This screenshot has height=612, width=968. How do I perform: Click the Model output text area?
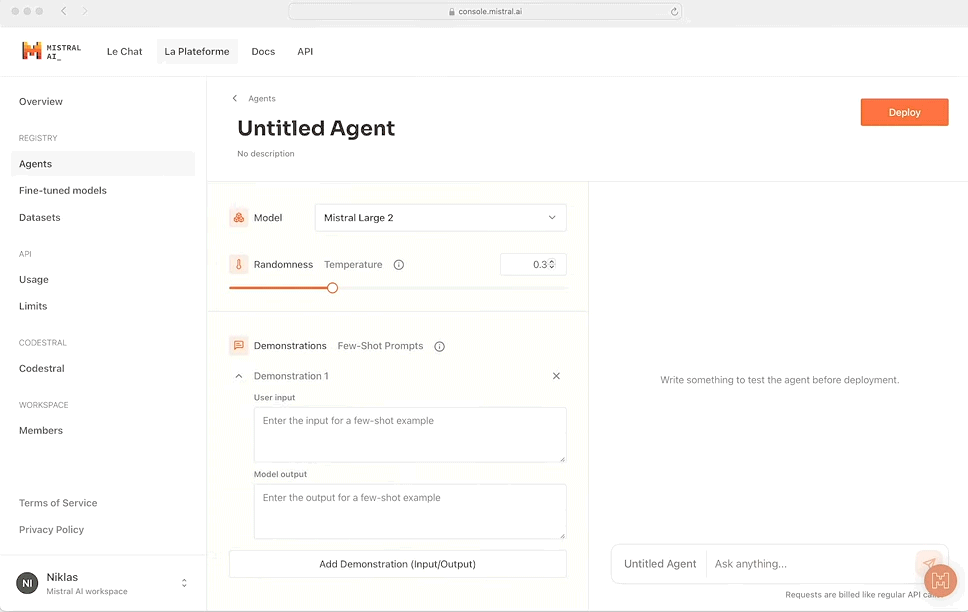click(x=410, y=511)
